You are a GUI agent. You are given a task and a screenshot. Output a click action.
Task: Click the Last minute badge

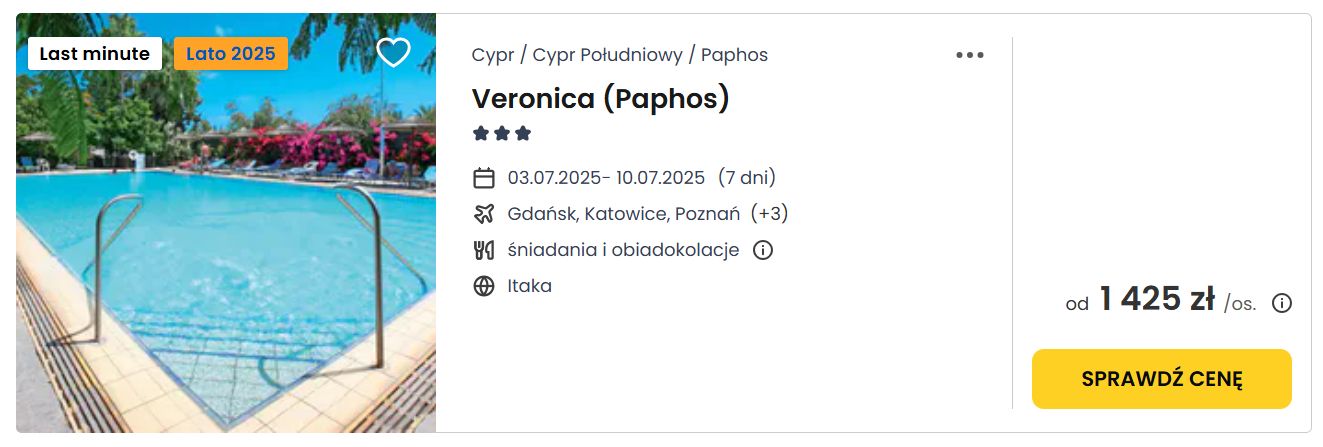95,54
